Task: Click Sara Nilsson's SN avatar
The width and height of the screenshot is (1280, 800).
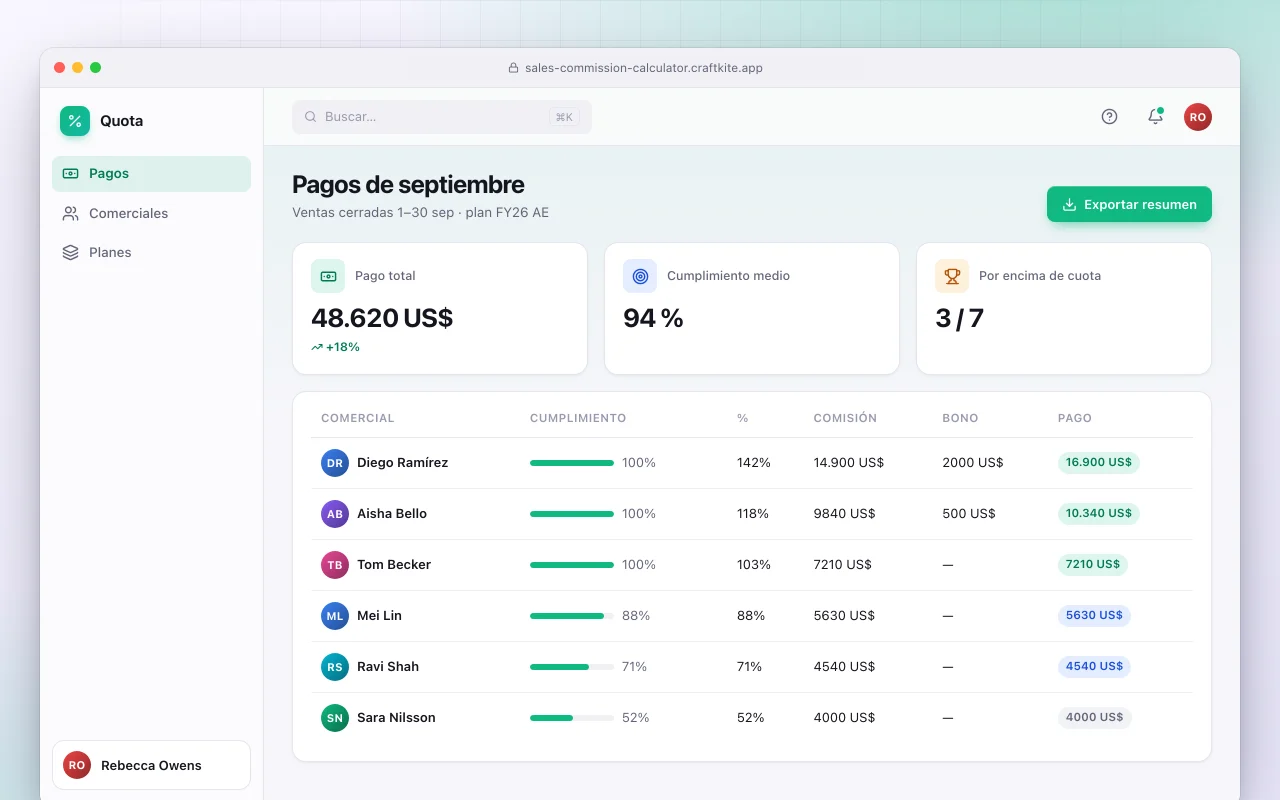Action: (335, 718)
